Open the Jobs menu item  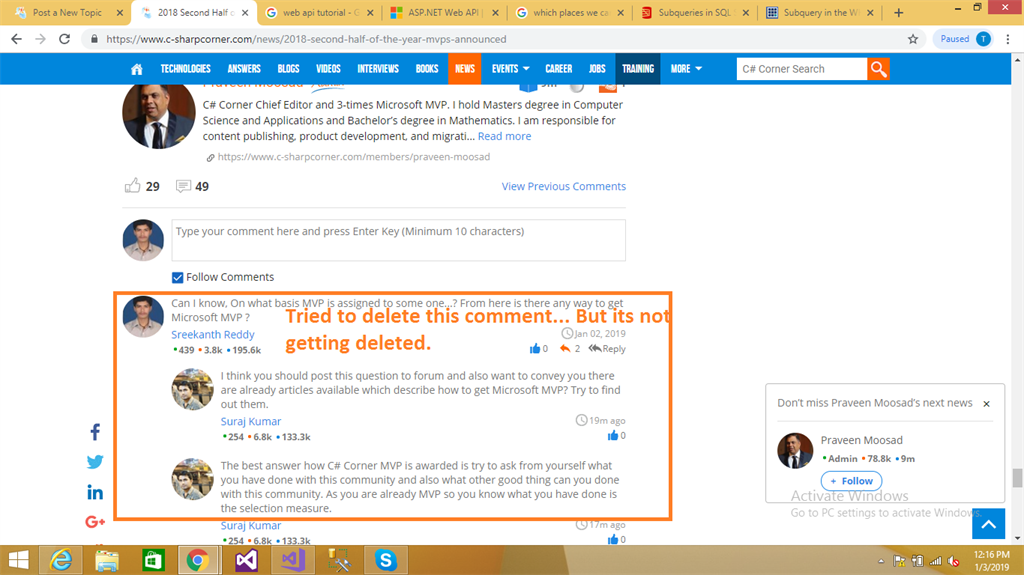(x=597, y=69)
